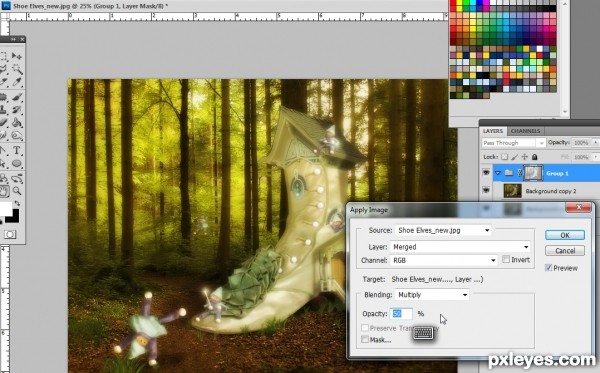Check the Mask... checkbox
The height and width of the screenshot is (373, 600).
pos(365,339)
